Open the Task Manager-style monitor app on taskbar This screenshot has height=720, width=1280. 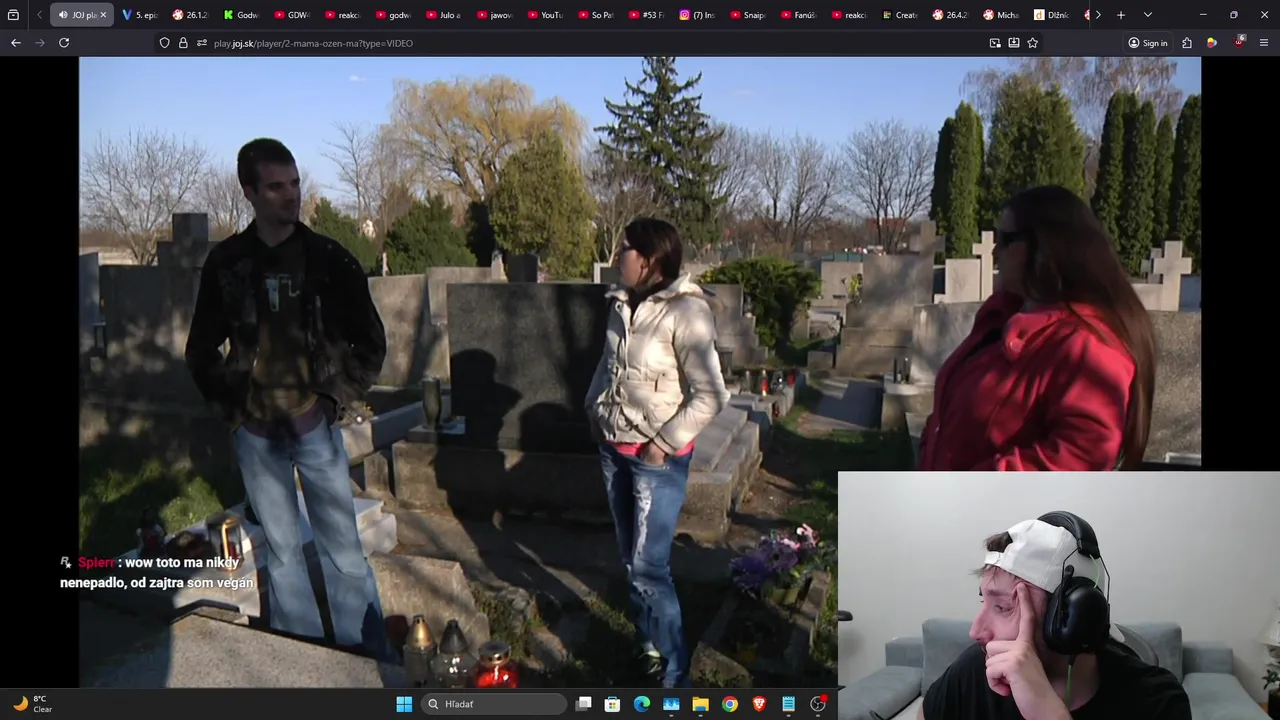[671, 704]
